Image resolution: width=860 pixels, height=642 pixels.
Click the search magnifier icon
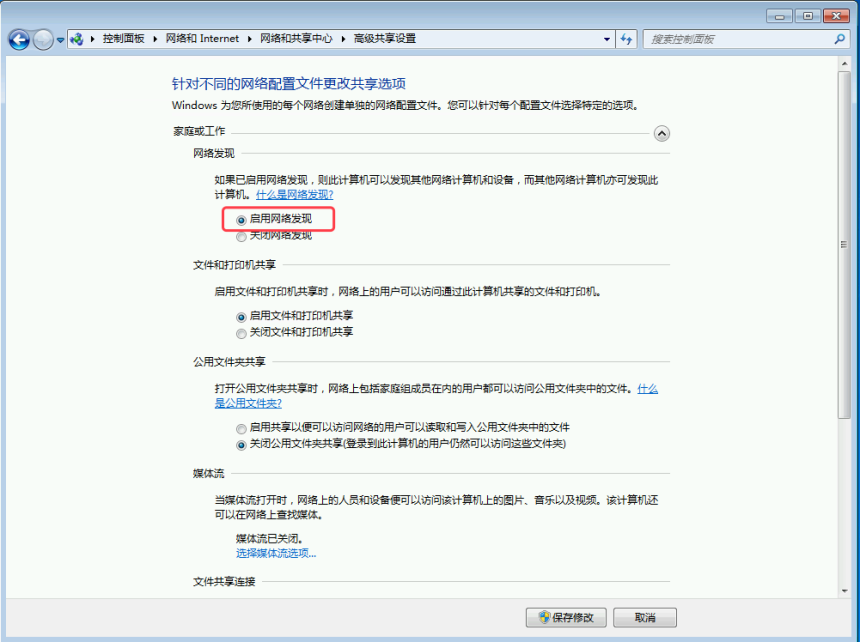pos(840,39)
